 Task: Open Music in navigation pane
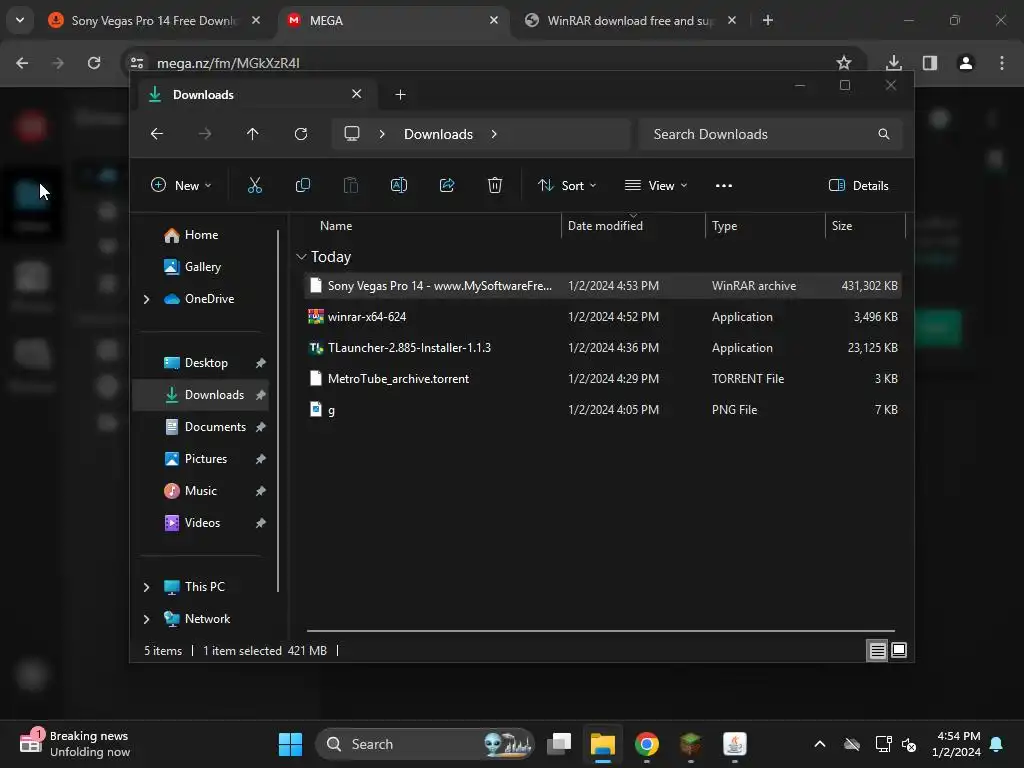pos(200,491)
